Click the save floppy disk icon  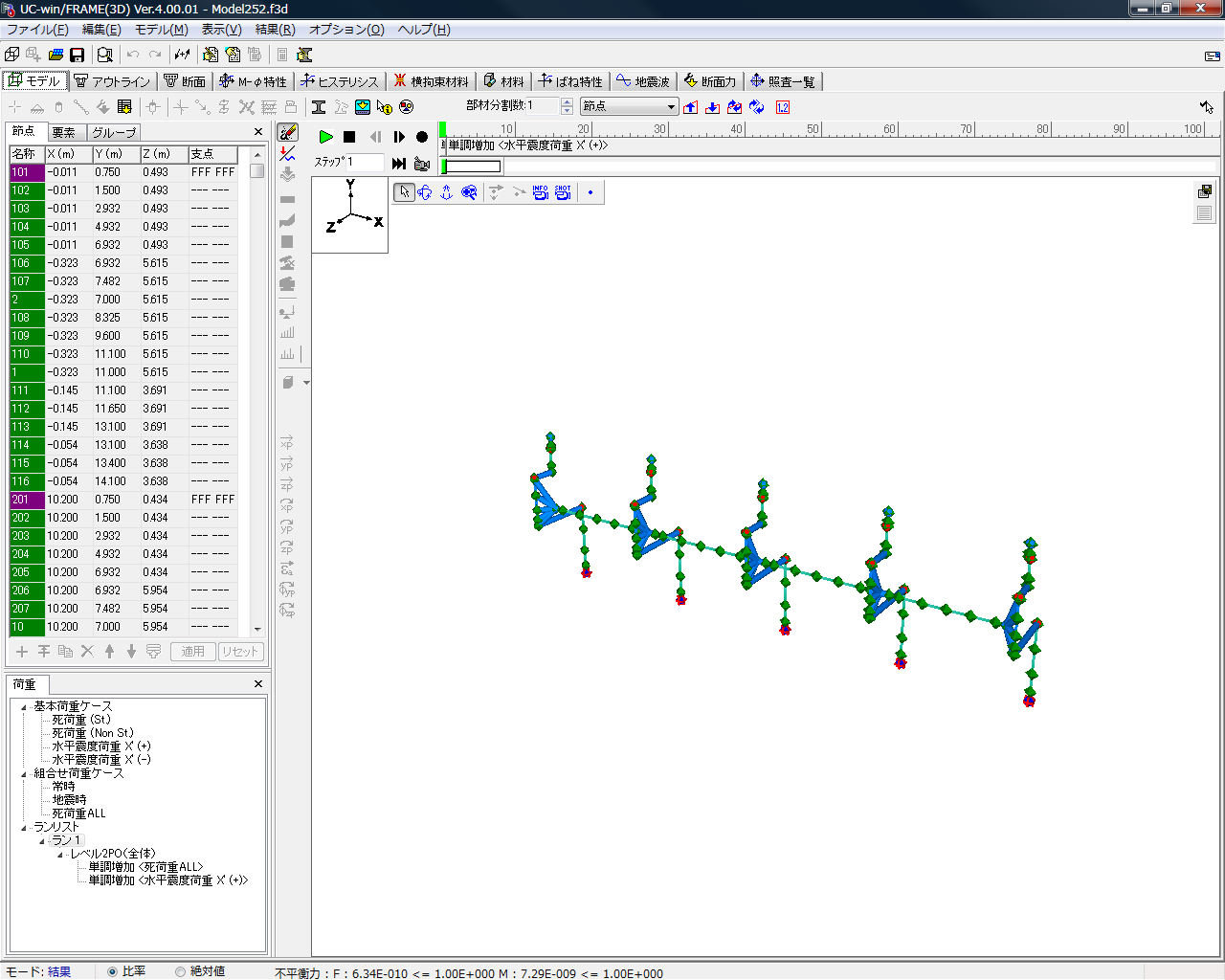[78, 55]
